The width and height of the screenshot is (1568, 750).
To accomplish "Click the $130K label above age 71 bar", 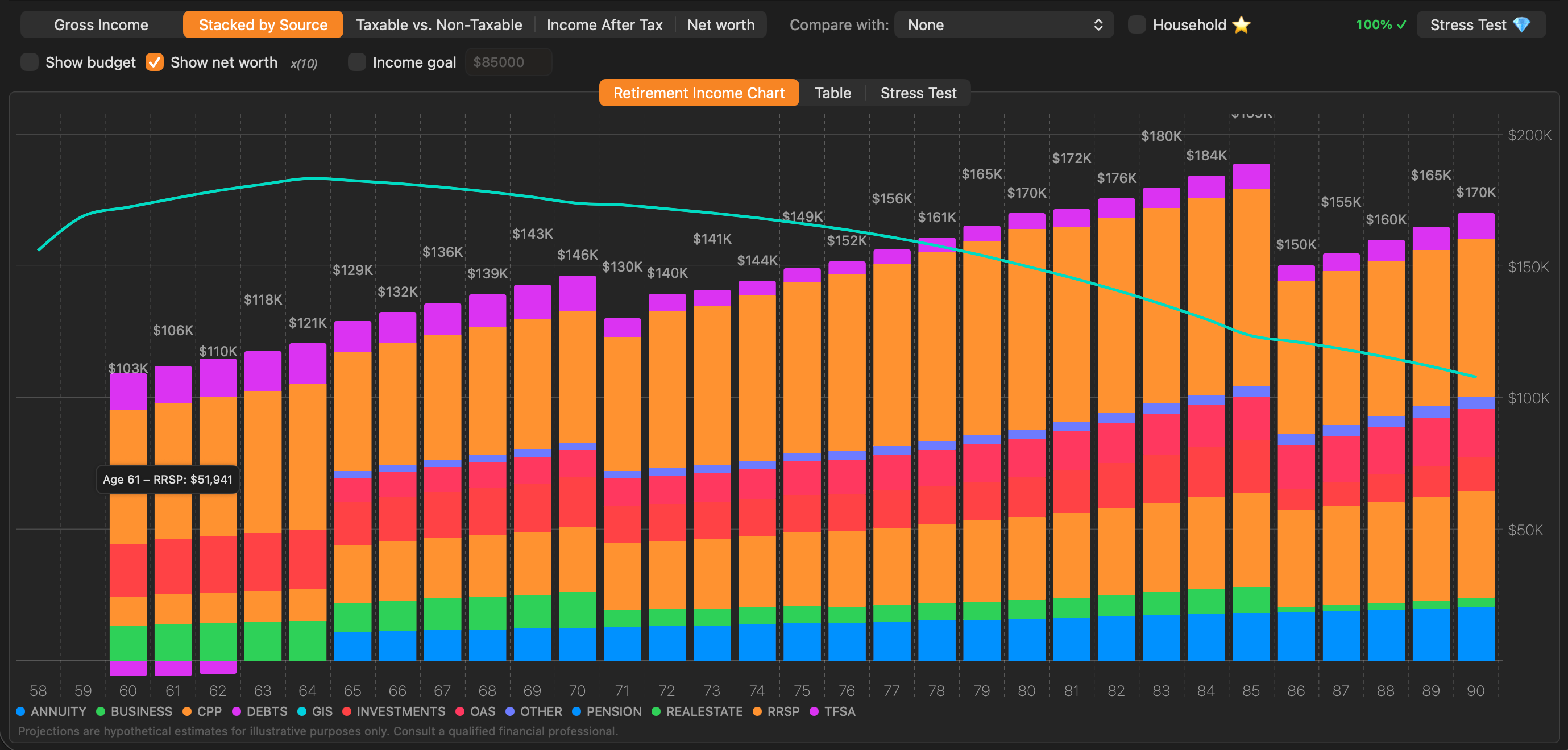I will (x=622, y=266).
